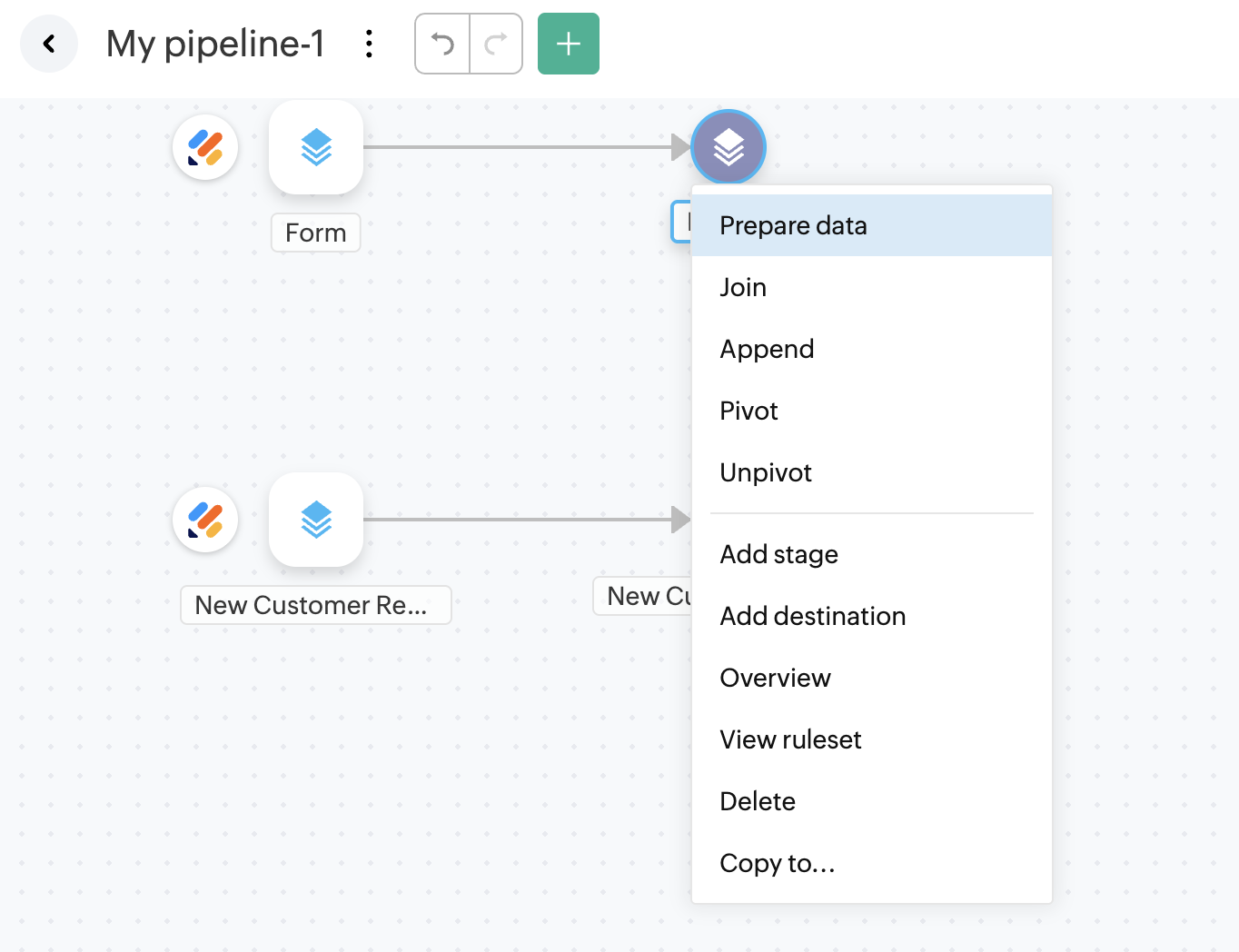Click the redo arrow button
The height and width of the screenshot is (952, 1239).
496,44
